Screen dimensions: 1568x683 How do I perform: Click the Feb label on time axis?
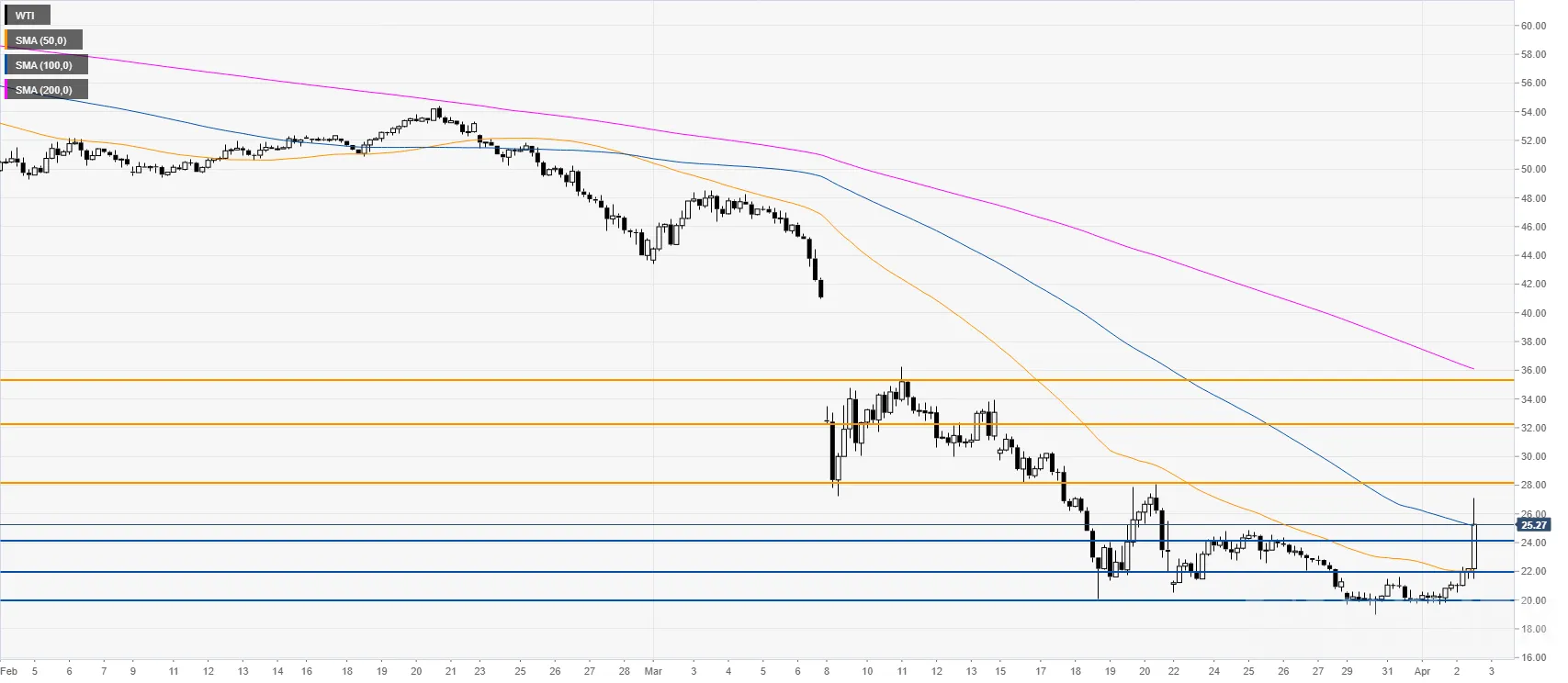[x=9, y=671]
